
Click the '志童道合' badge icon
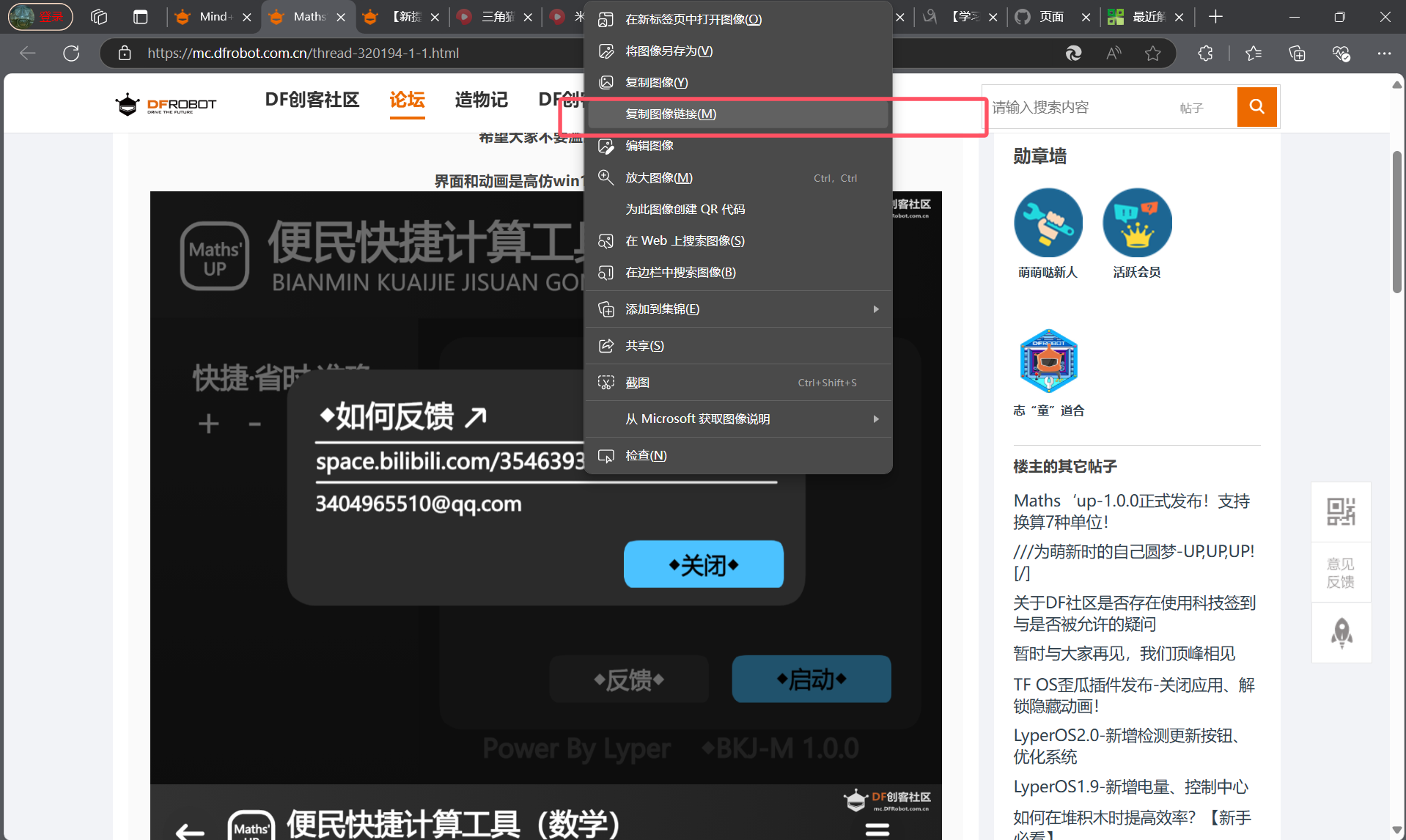[1049, 361]
